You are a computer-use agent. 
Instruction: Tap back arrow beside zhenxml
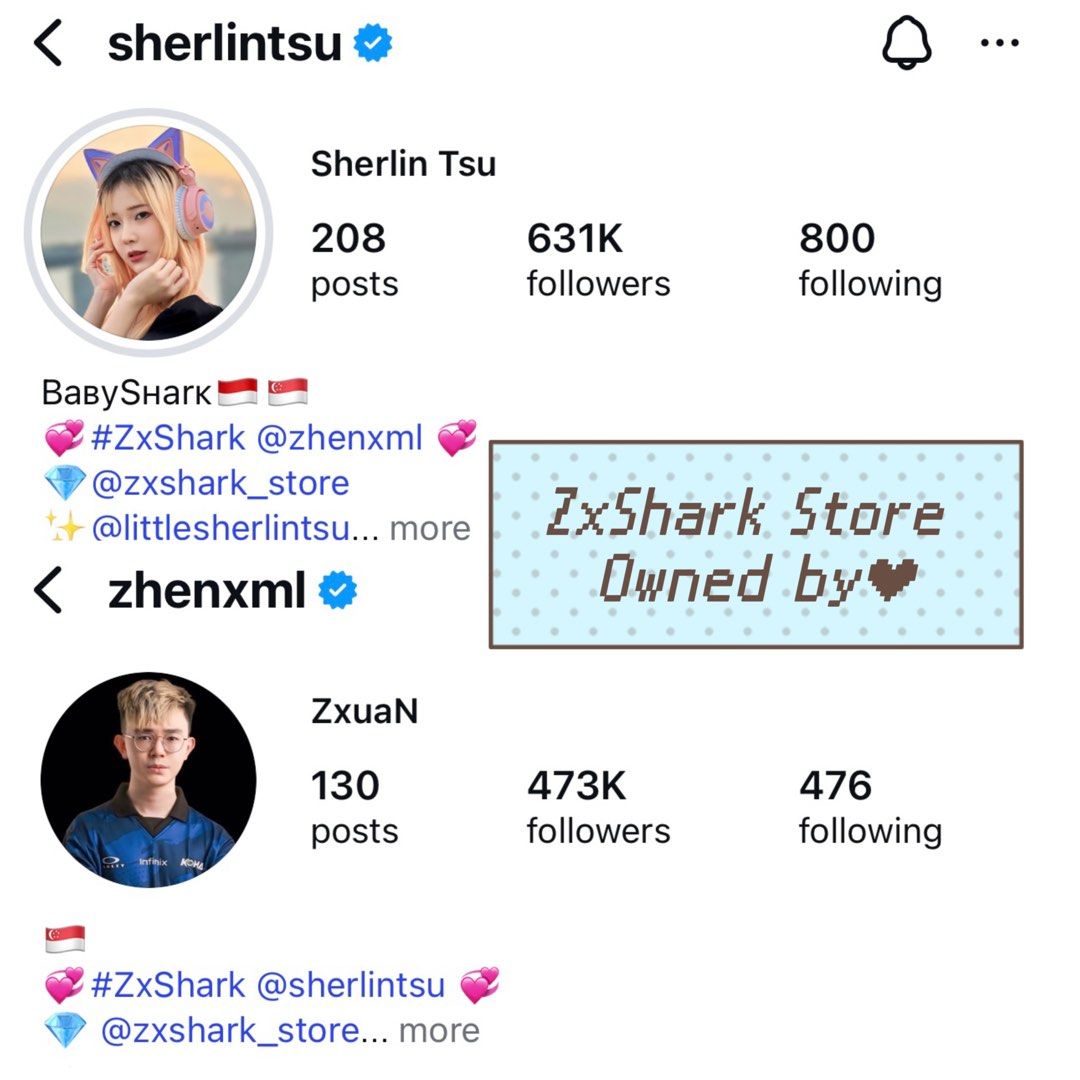48,590
